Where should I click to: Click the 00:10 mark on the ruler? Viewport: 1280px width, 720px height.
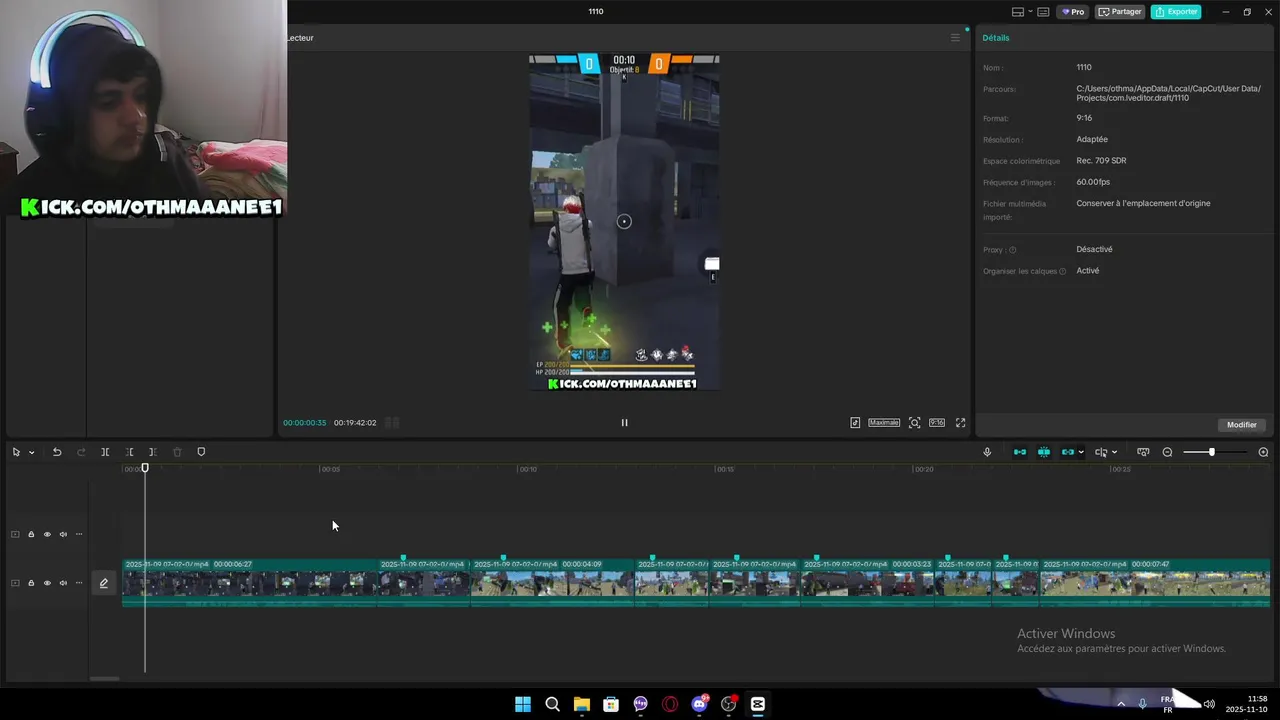coord(529,469)
